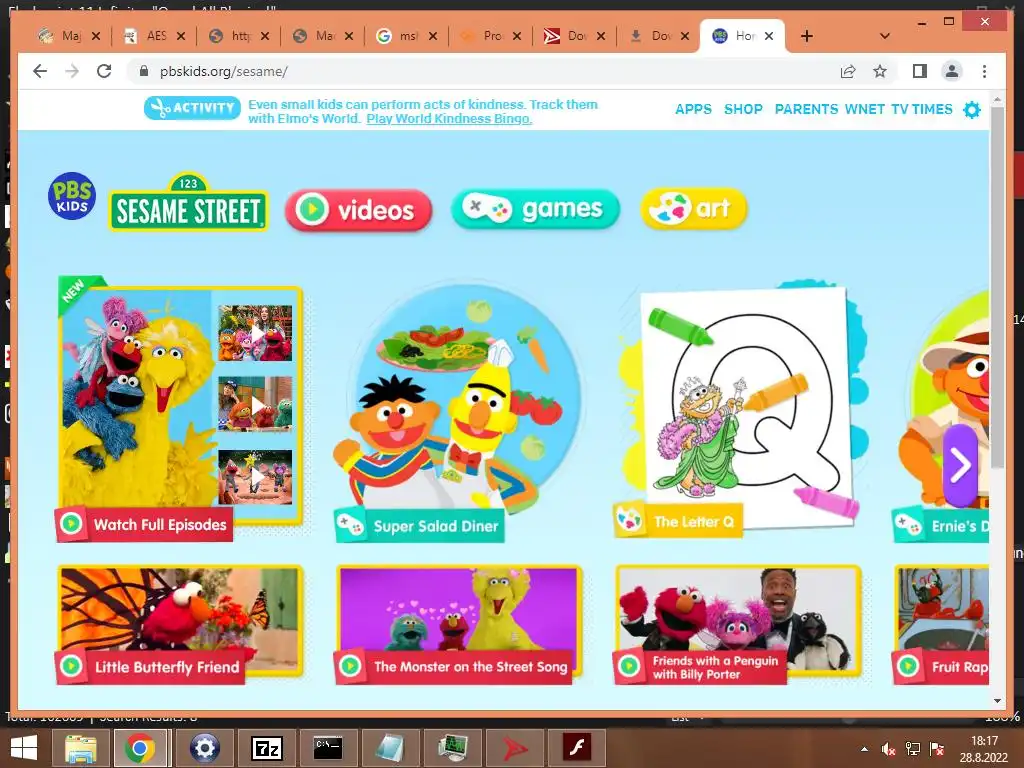Open the Flash icon in the taskbar

click(577, 748)
